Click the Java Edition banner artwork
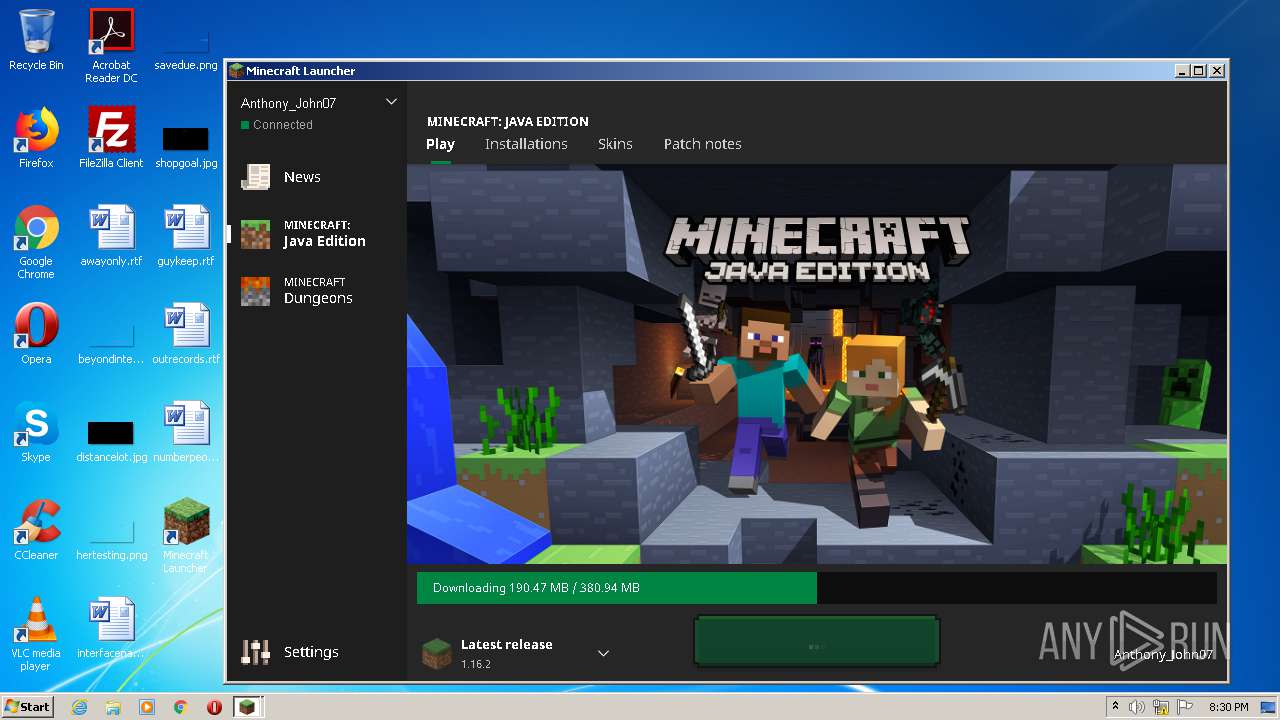The height and width of the screenshot is (720, 1280). tap(817, 364)
